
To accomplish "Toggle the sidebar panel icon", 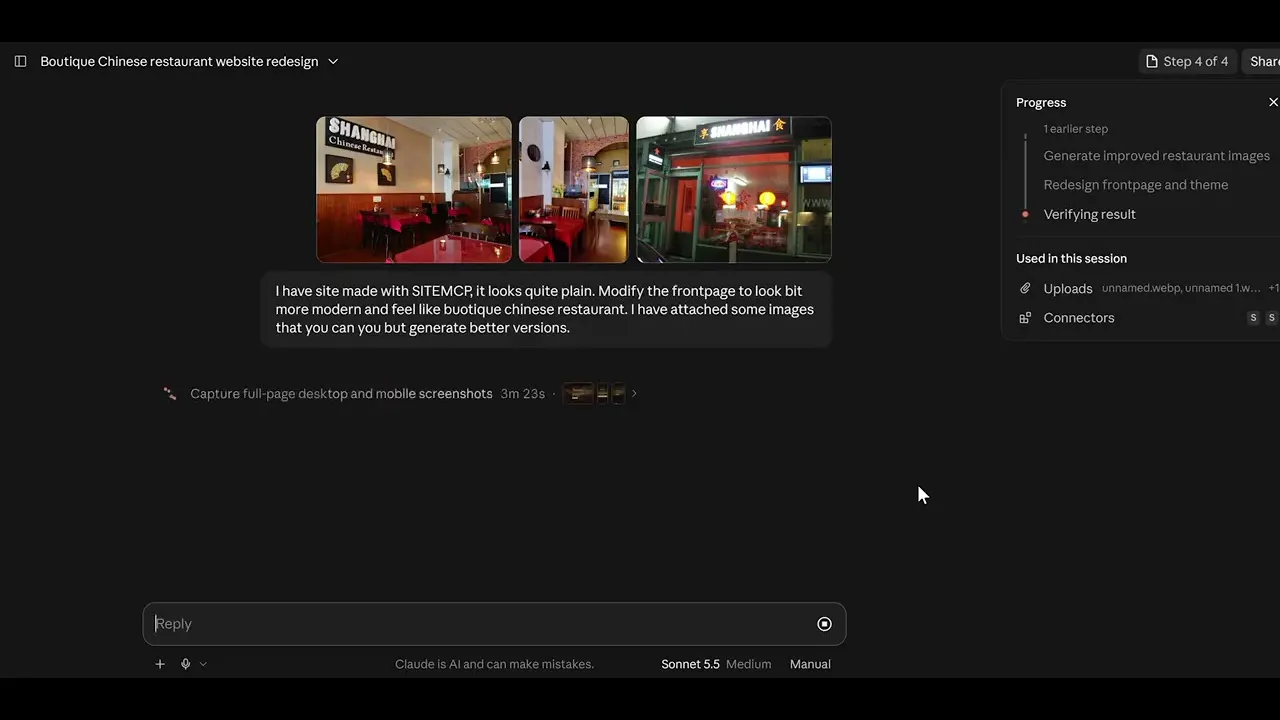I will [x=20, y=61].
